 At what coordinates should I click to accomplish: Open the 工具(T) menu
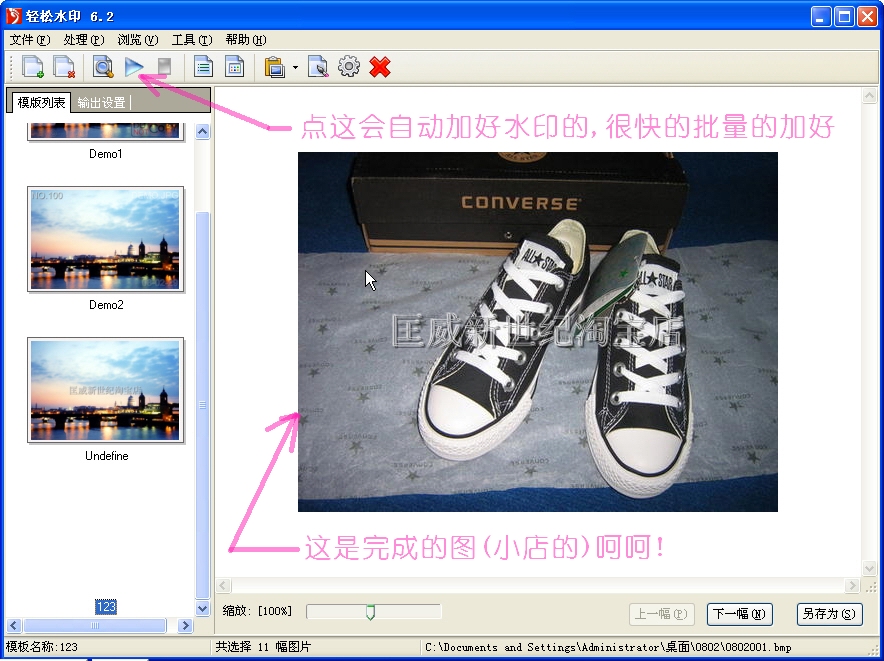(x=192, y=39)
